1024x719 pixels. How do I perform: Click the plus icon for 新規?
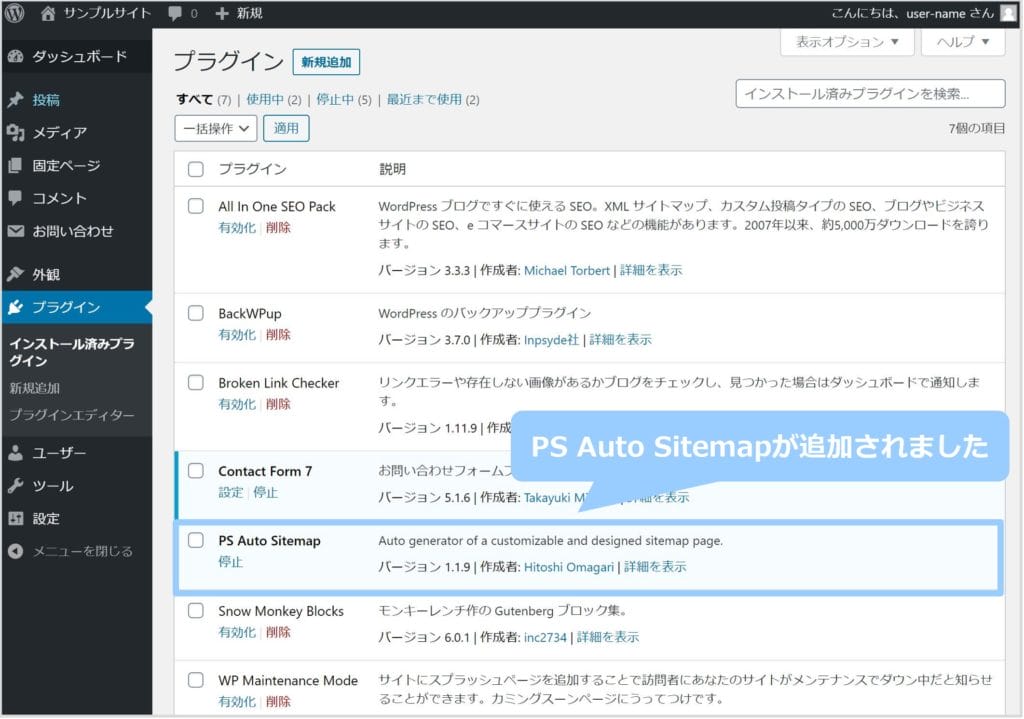(222, 13)
